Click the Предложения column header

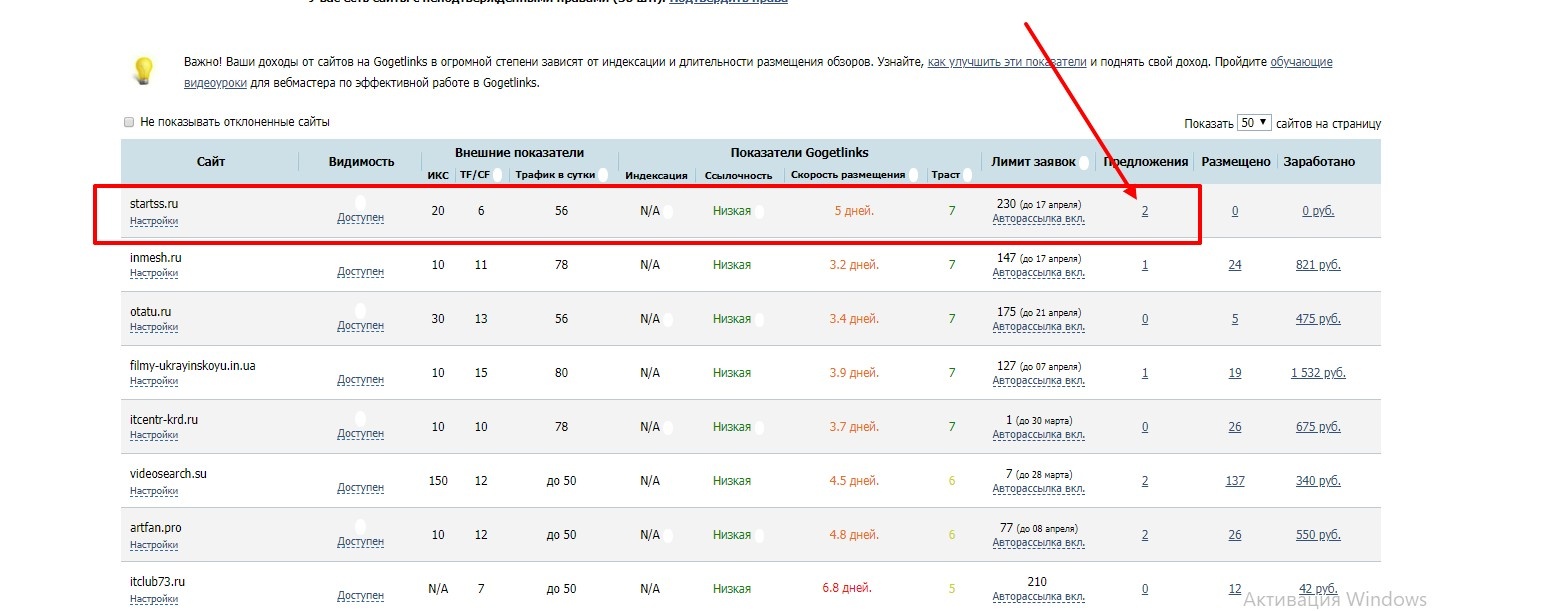pyautogui.click(x=1146, y=161)
